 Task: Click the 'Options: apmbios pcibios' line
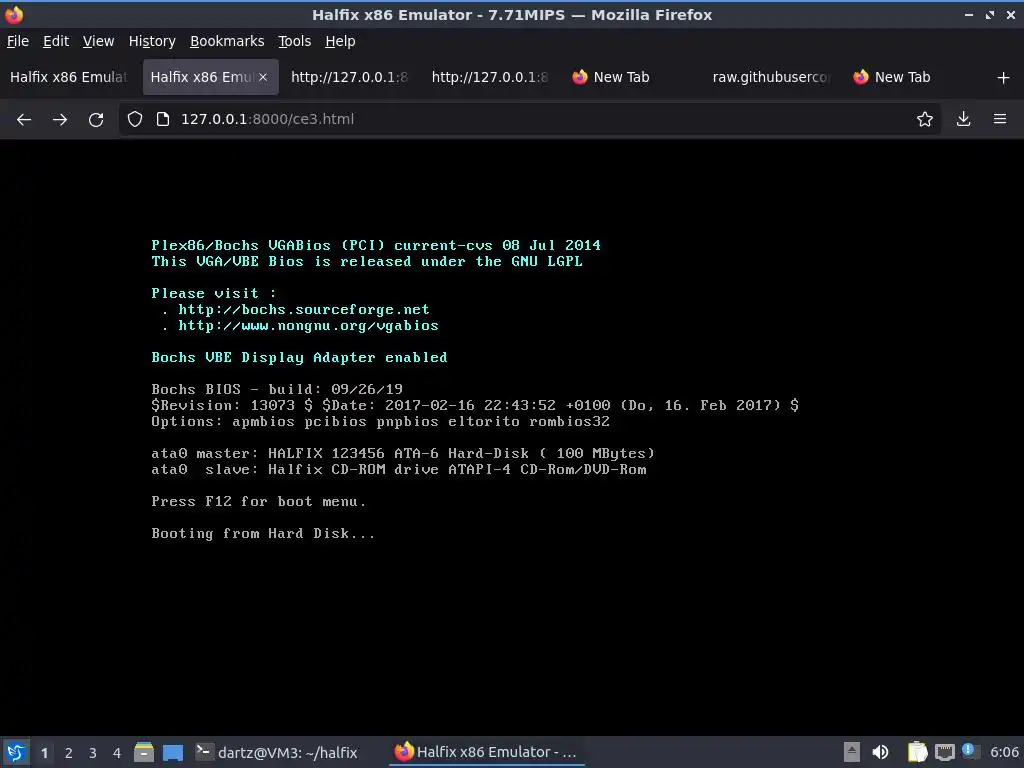(x=380, y=421)
